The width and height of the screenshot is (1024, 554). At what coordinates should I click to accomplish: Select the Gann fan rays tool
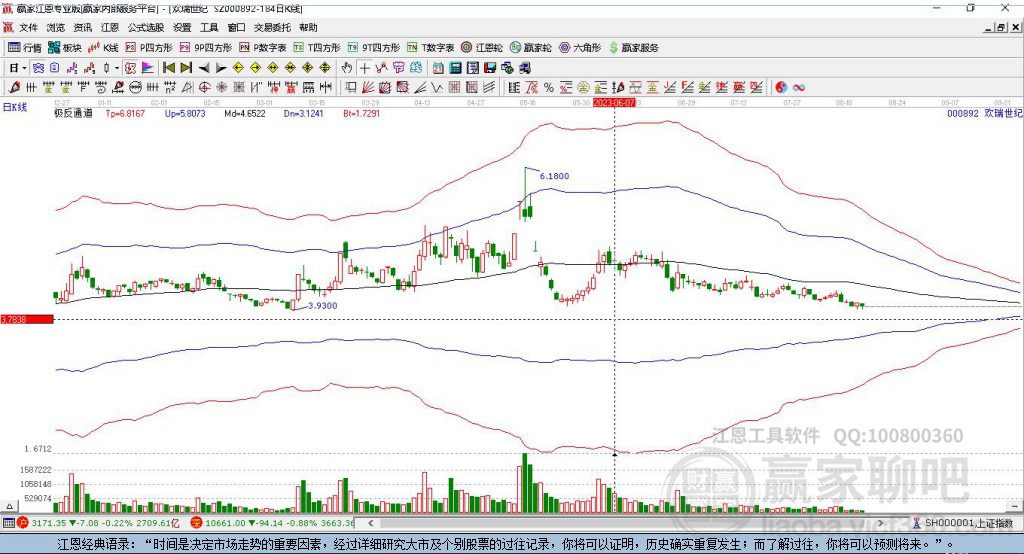368,87
